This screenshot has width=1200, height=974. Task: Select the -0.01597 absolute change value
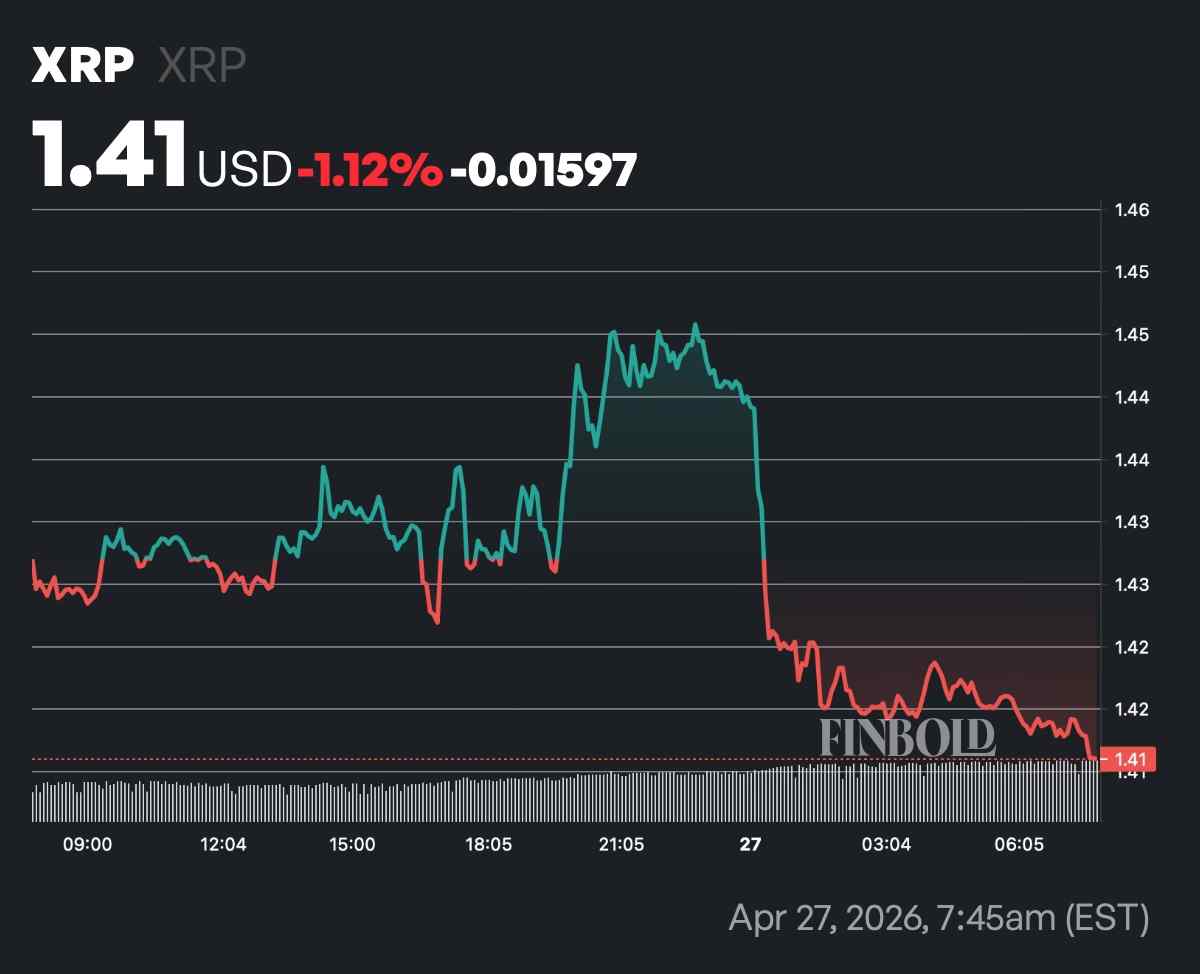point(543,170)
